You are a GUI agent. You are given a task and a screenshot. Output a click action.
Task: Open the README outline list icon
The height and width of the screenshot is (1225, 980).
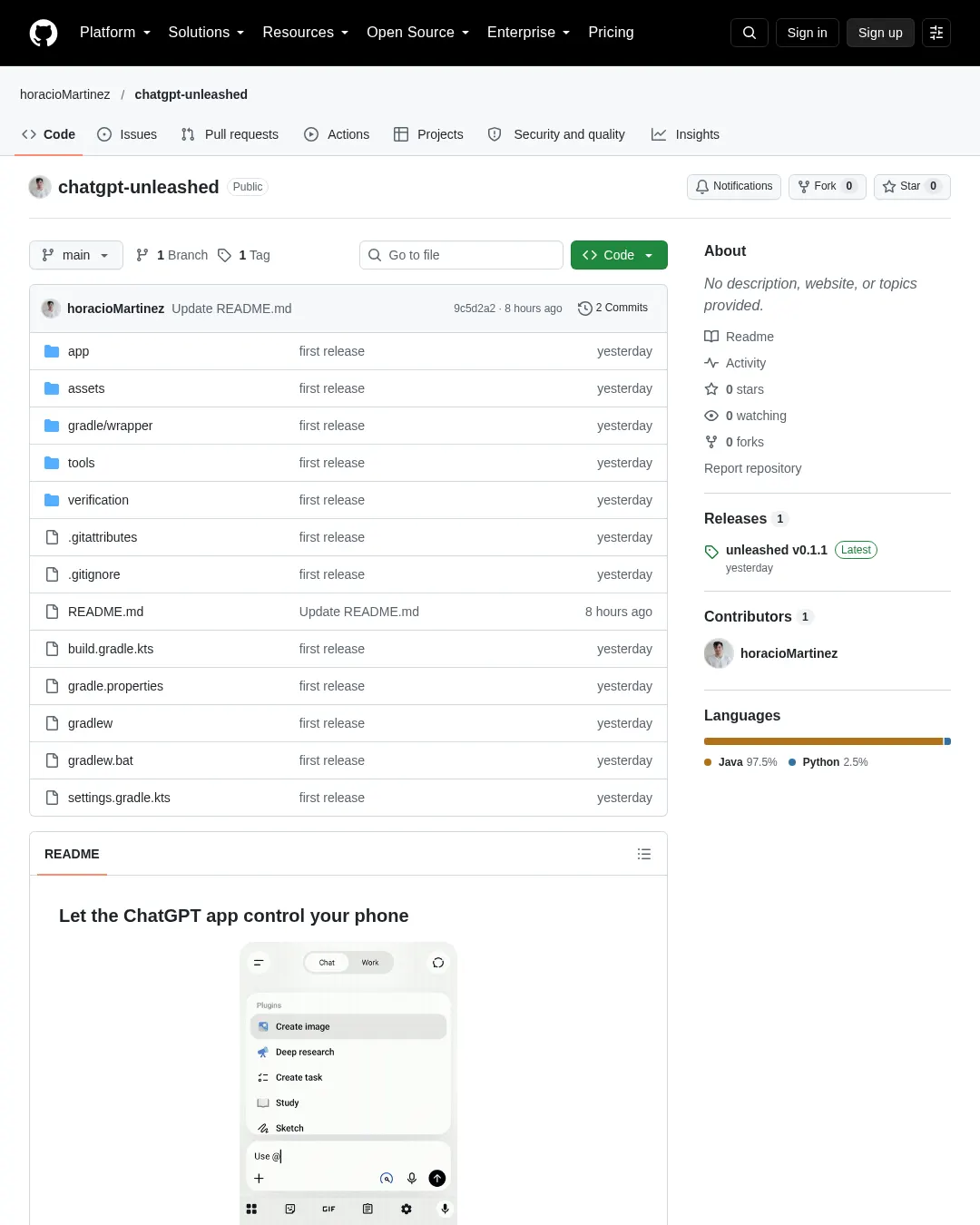coord(644,854)
